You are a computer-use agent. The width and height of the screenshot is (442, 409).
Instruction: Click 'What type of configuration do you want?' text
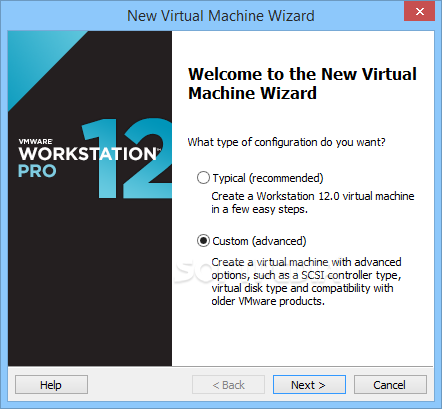click(x=286, y=142)
